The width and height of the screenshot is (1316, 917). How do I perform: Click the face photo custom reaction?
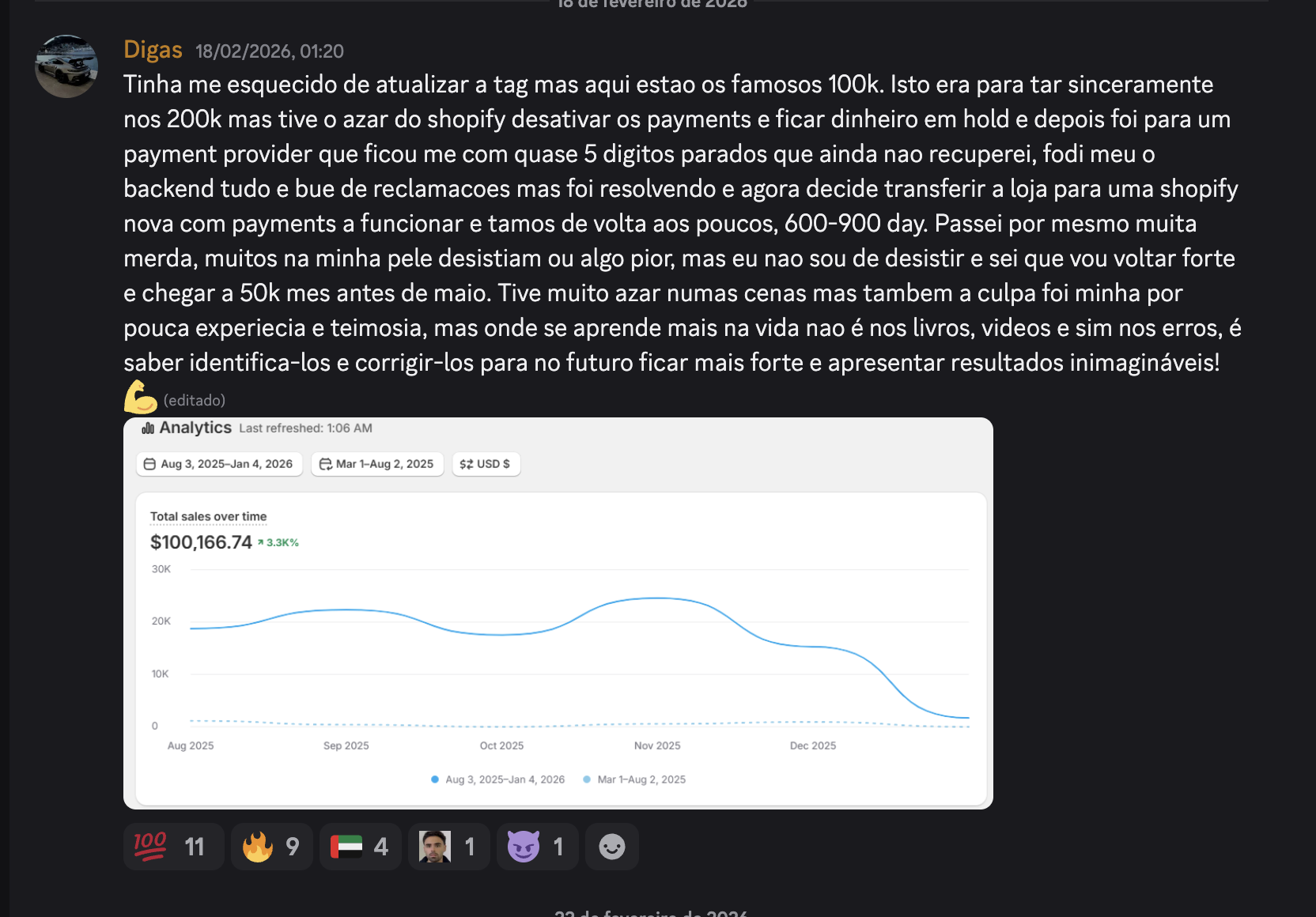click(x=448, y=847)
